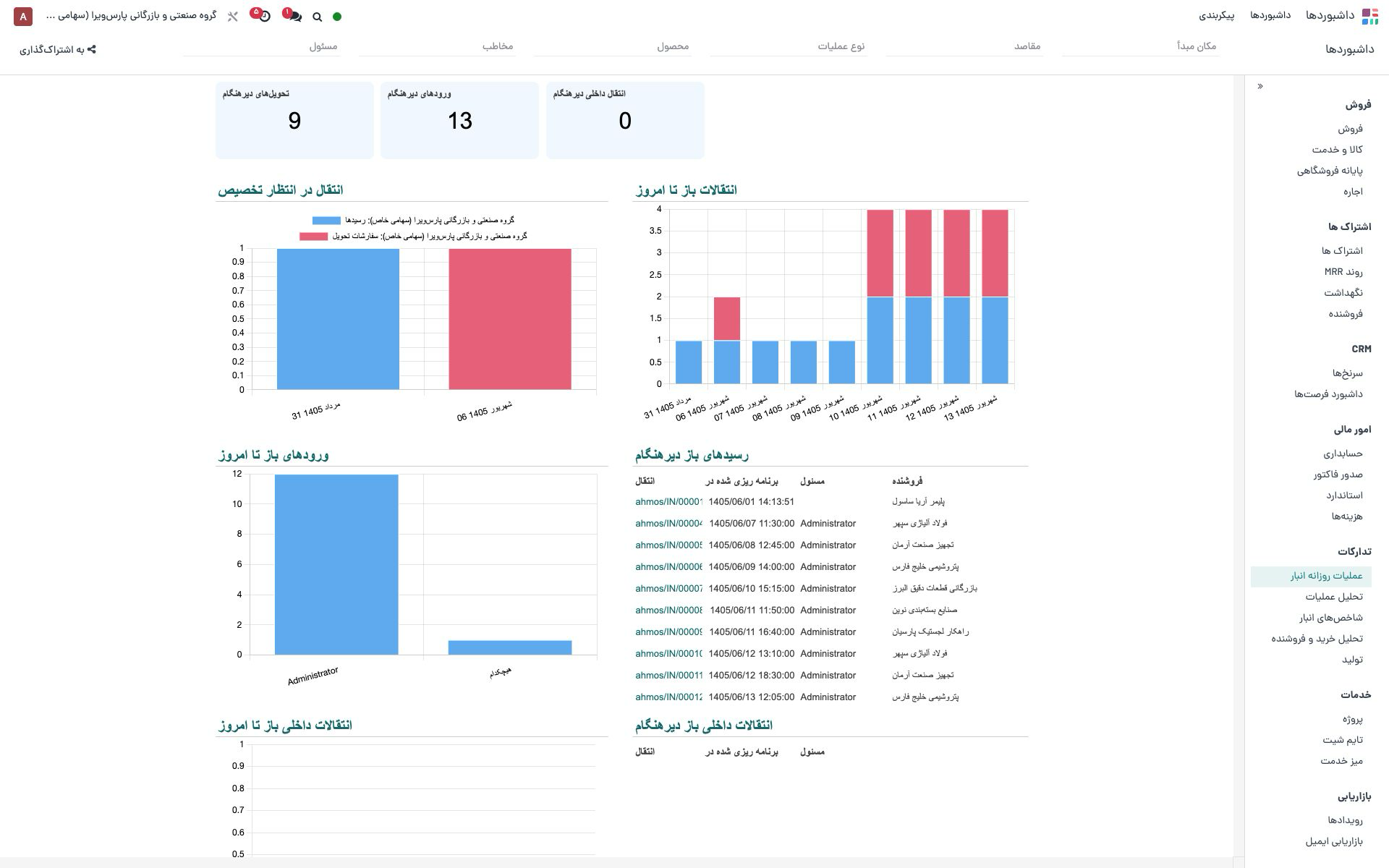Select صدور فاکتور dashboard
The height and width of the screenshot is (868, 1389).
(1338, 475)
